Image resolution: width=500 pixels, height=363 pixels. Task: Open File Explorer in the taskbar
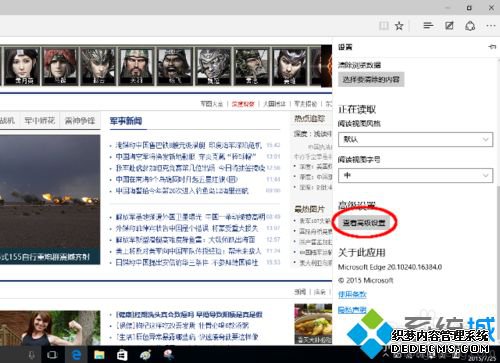(99, 355)
